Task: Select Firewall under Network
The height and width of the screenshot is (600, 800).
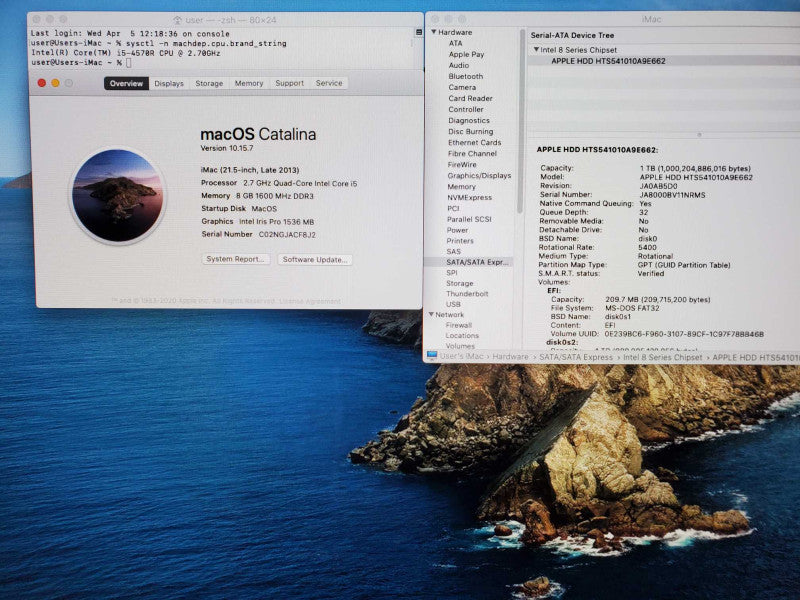Action: tap(459, 325)
